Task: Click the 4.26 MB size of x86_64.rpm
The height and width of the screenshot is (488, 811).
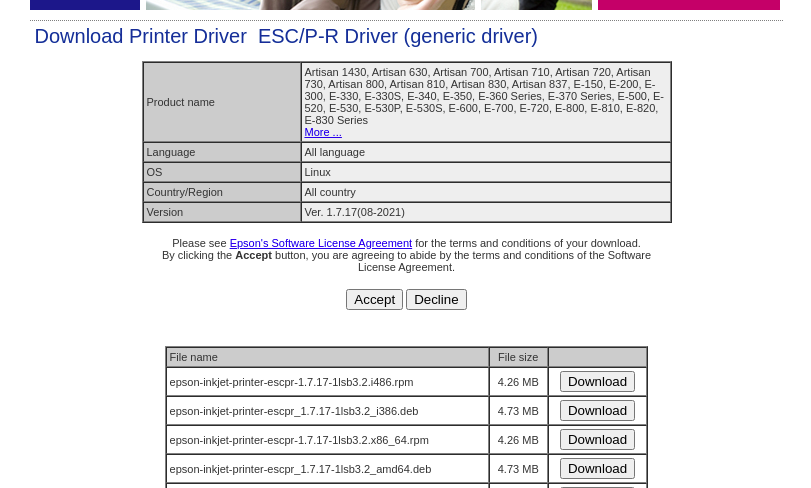Action: pos(518,440)
